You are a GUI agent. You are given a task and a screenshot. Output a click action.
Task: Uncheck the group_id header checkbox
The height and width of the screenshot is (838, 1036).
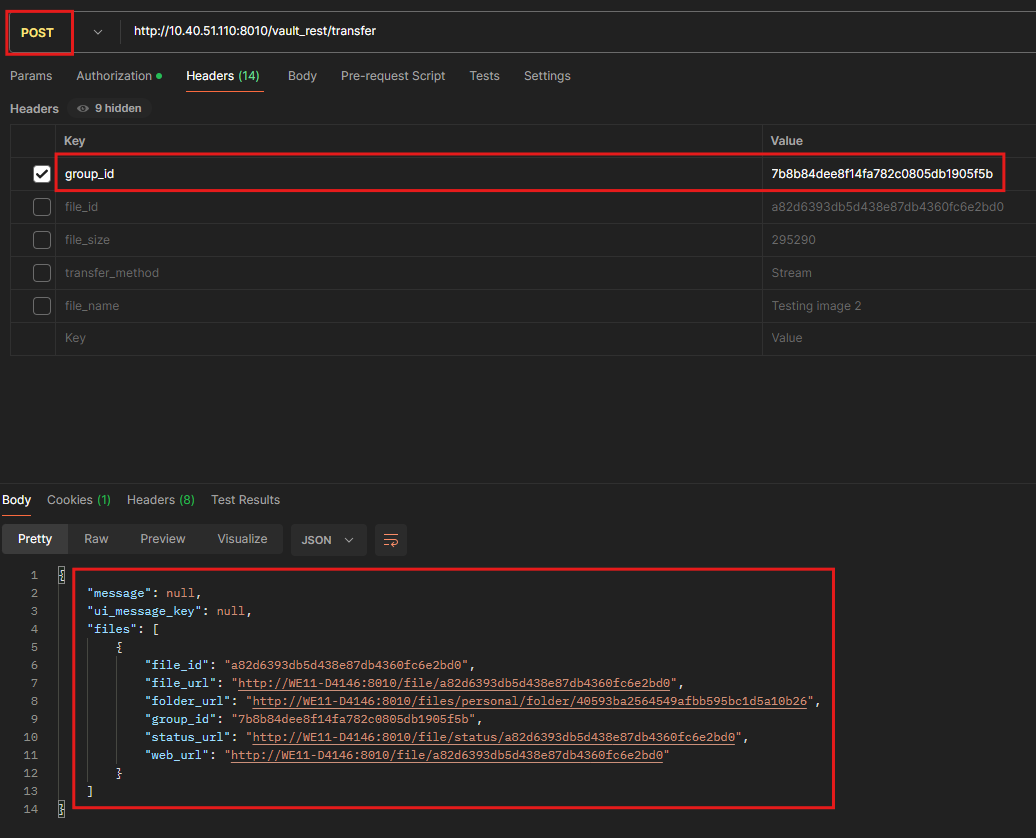point(42,174)
